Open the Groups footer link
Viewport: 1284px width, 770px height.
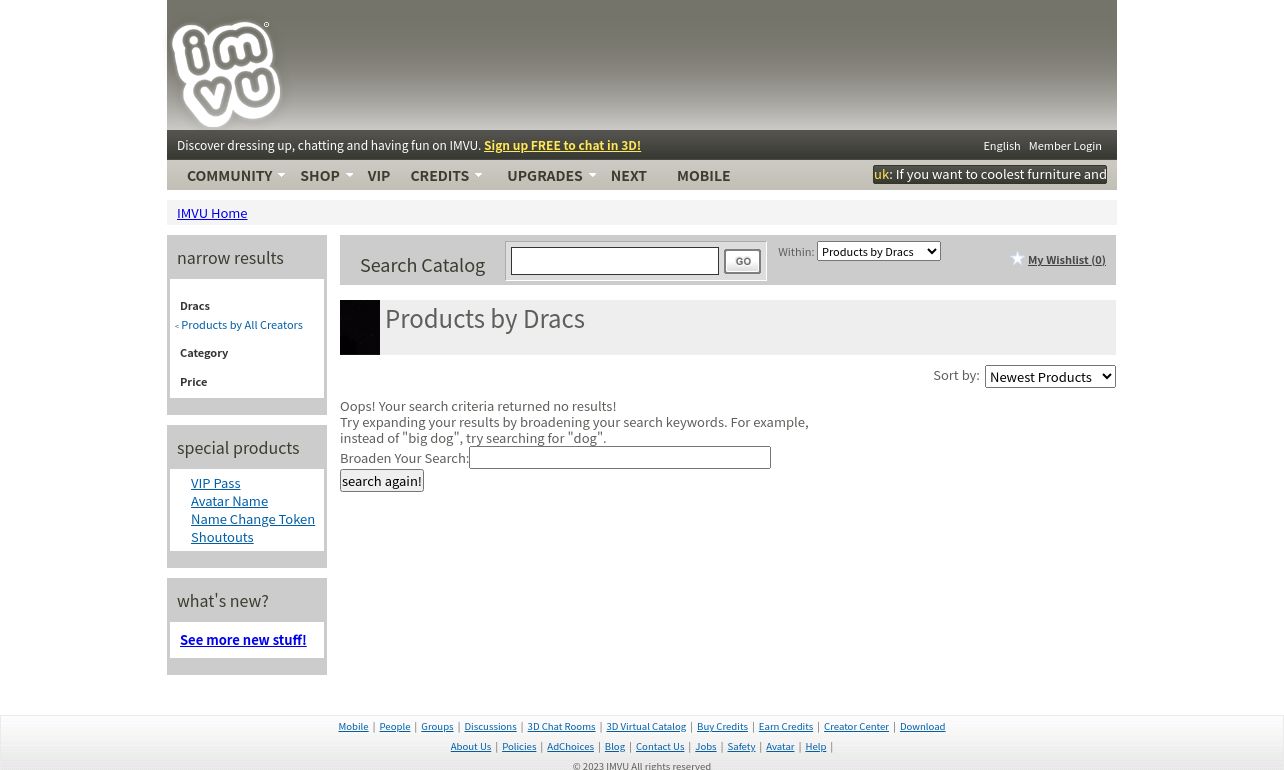point(437,727)
